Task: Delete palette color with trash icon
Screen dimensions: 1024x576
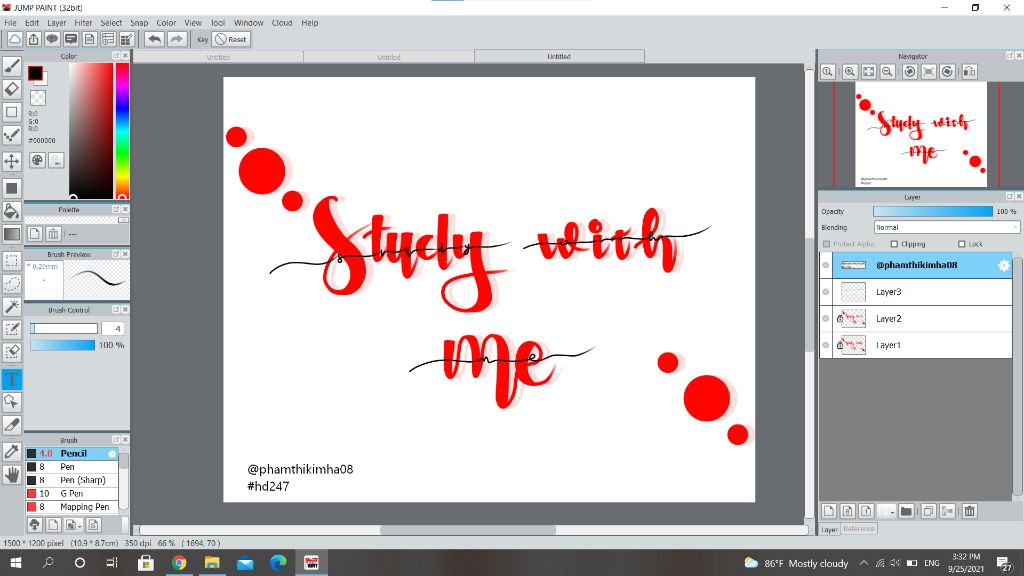Action: [x=54, y=233]
